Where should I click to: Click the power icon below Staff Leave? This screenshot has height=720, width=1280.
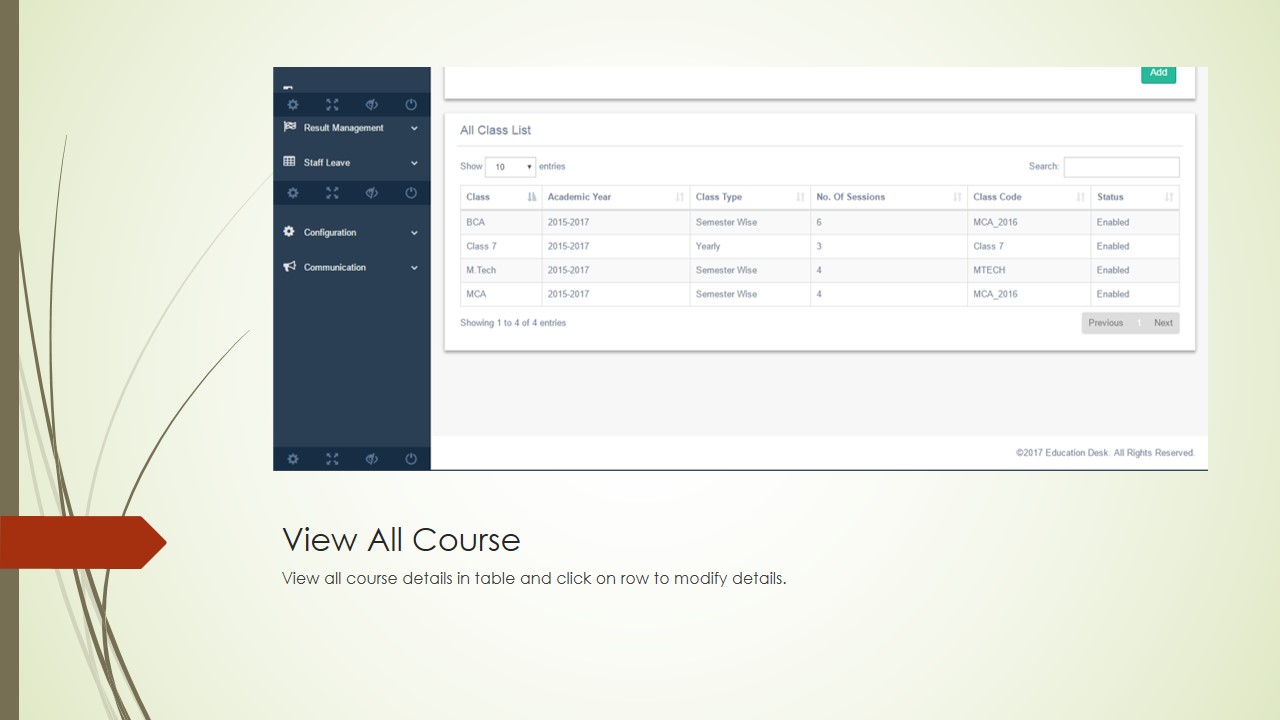411,193
